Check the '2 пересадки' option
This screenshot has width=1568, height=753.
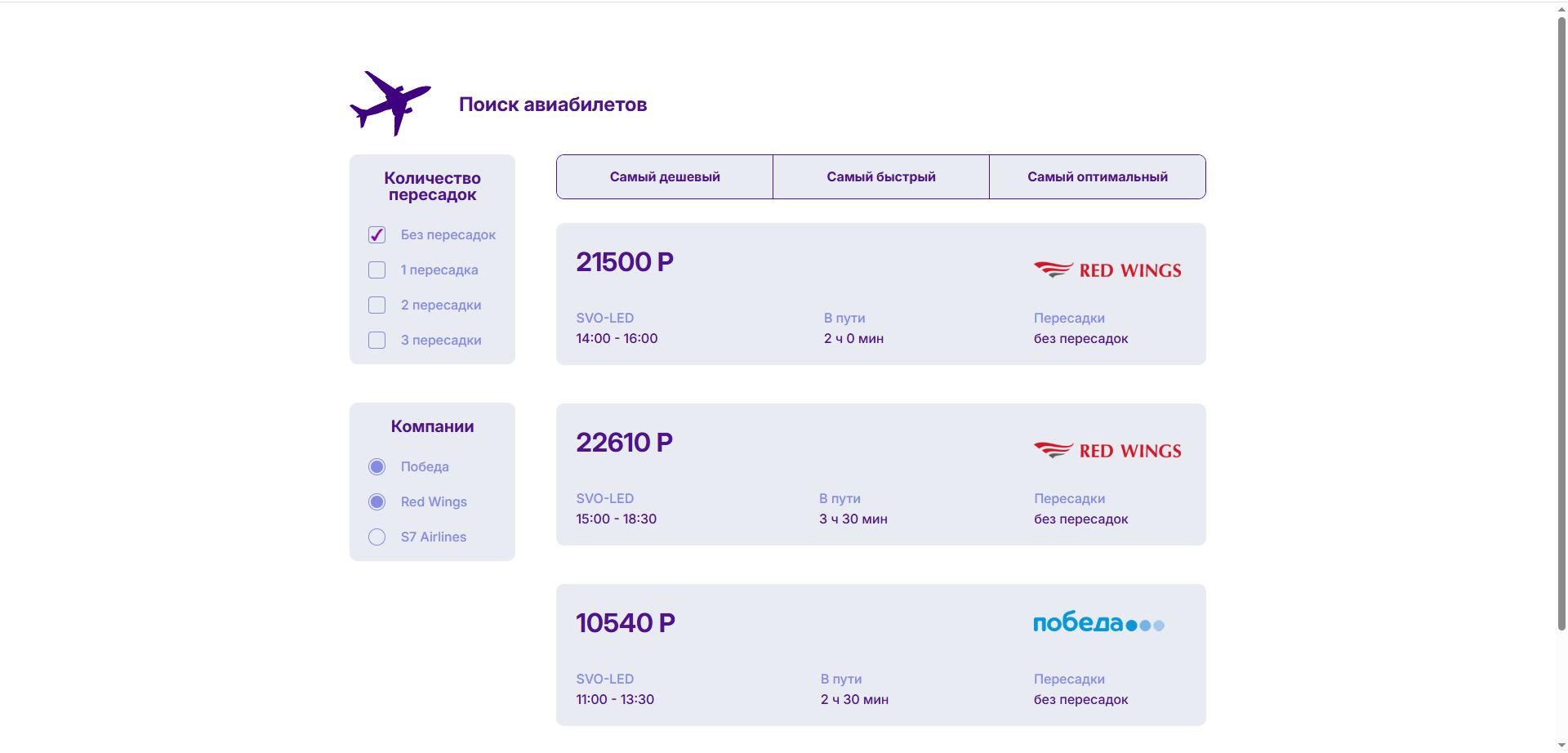(376, 305)
